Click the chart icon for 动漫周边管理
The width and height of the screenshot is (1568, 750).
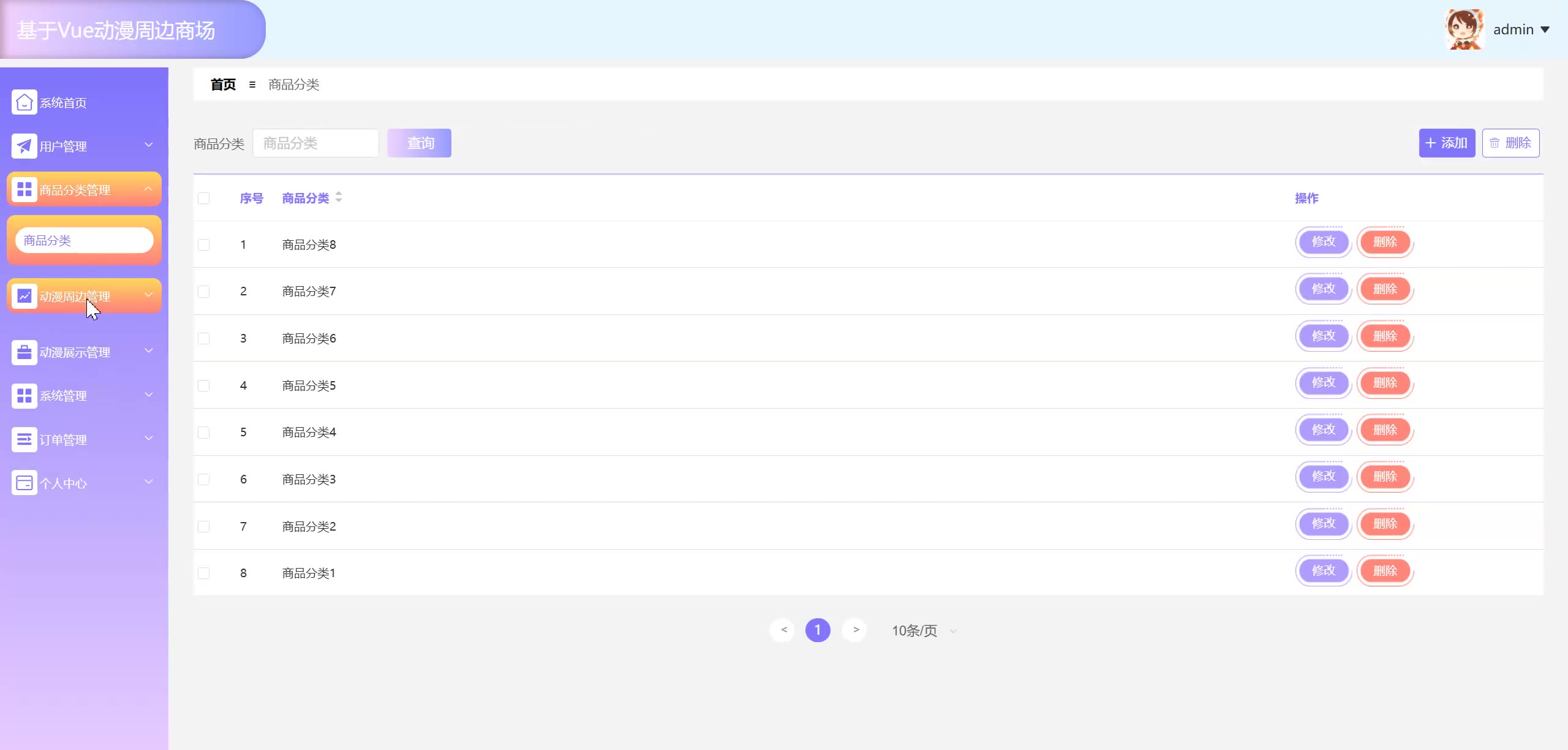coord(24,296)
